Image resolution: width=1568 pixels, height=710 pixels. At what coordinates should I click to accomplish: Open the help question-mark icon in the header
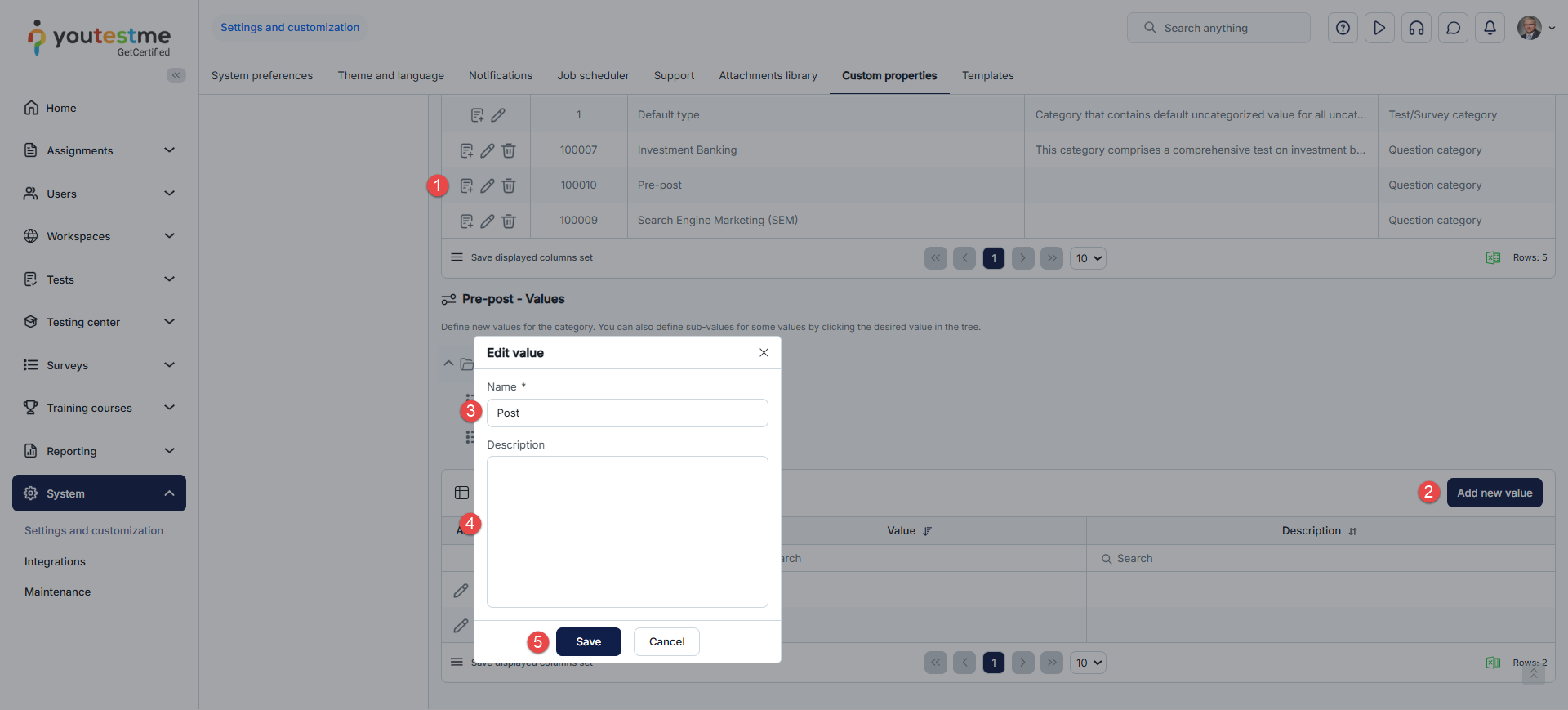click(x=1343, y=28)
